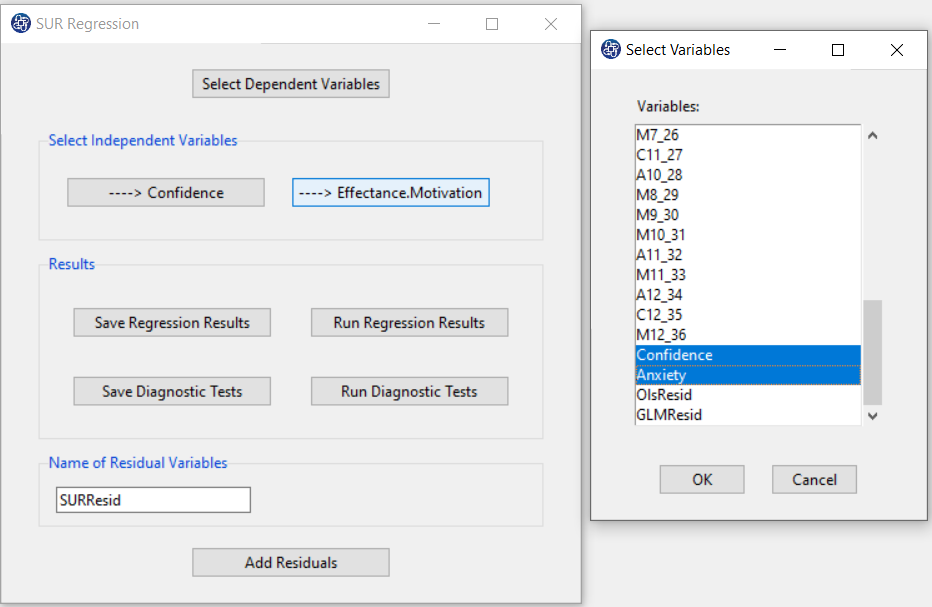The image size is (932, 607).
Task: Focus the SURResid residual name field
Action: tap(153, 500)
